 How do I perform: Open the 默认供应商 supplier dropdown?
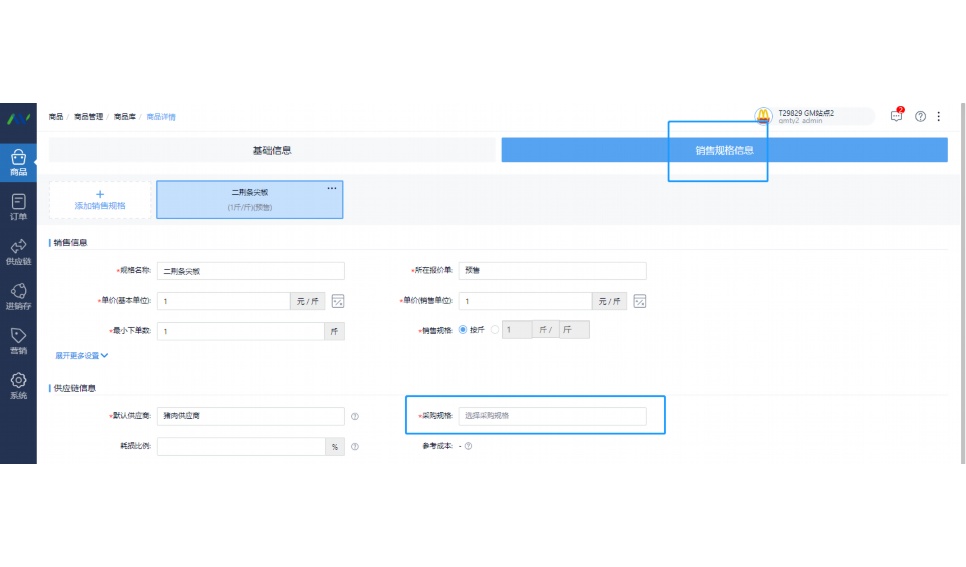click(x=250, y=416)
